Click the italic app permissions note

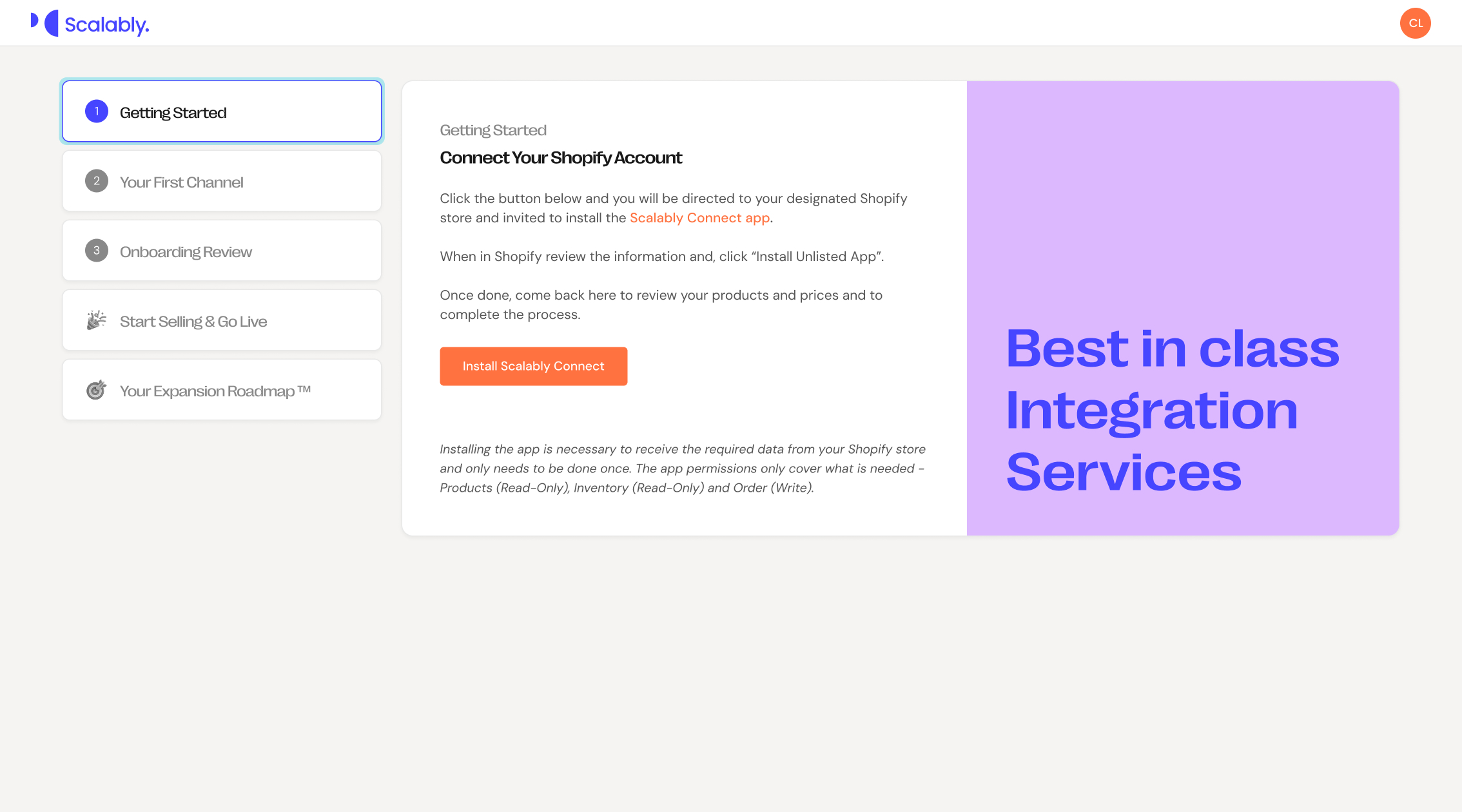[x=682, y=469]
